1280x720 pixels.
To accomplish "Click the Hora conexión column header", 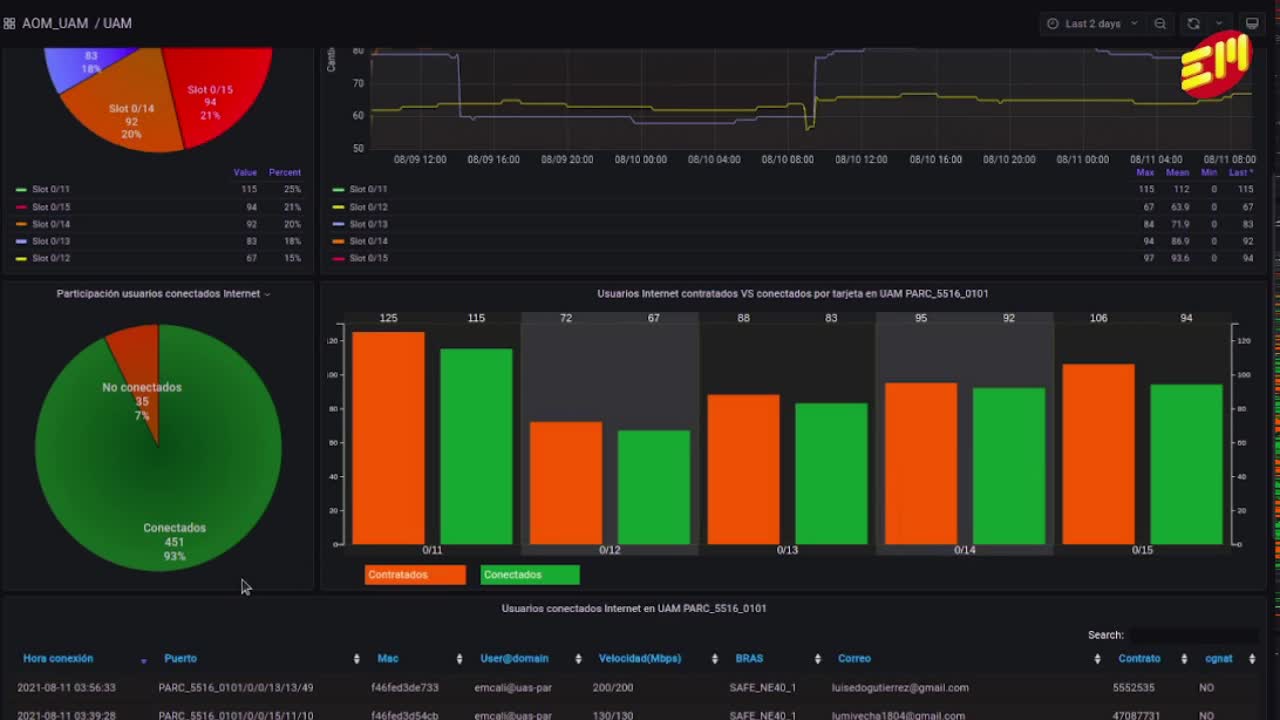I will 58,659.
